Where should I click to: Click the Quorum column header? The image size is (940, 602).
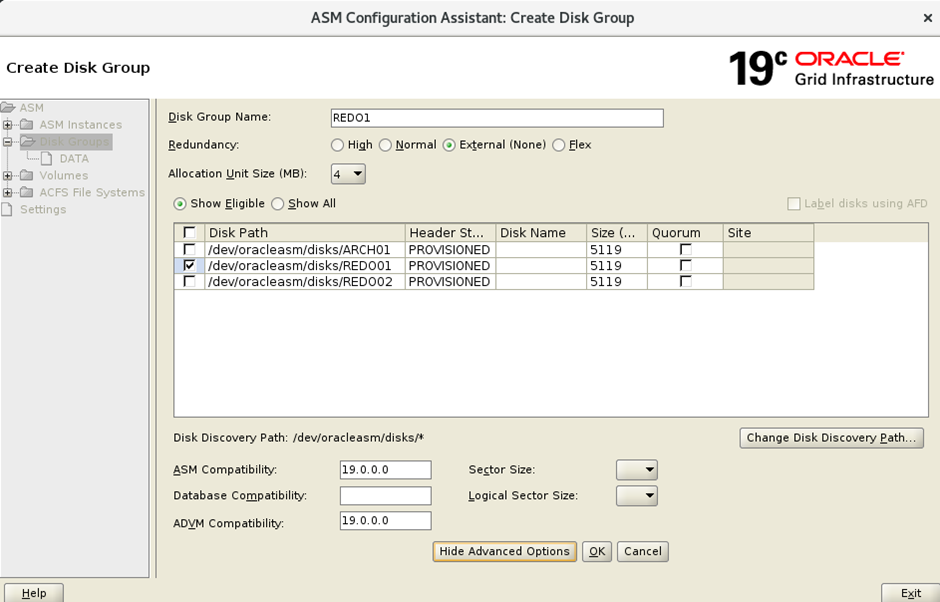point(685,233)
